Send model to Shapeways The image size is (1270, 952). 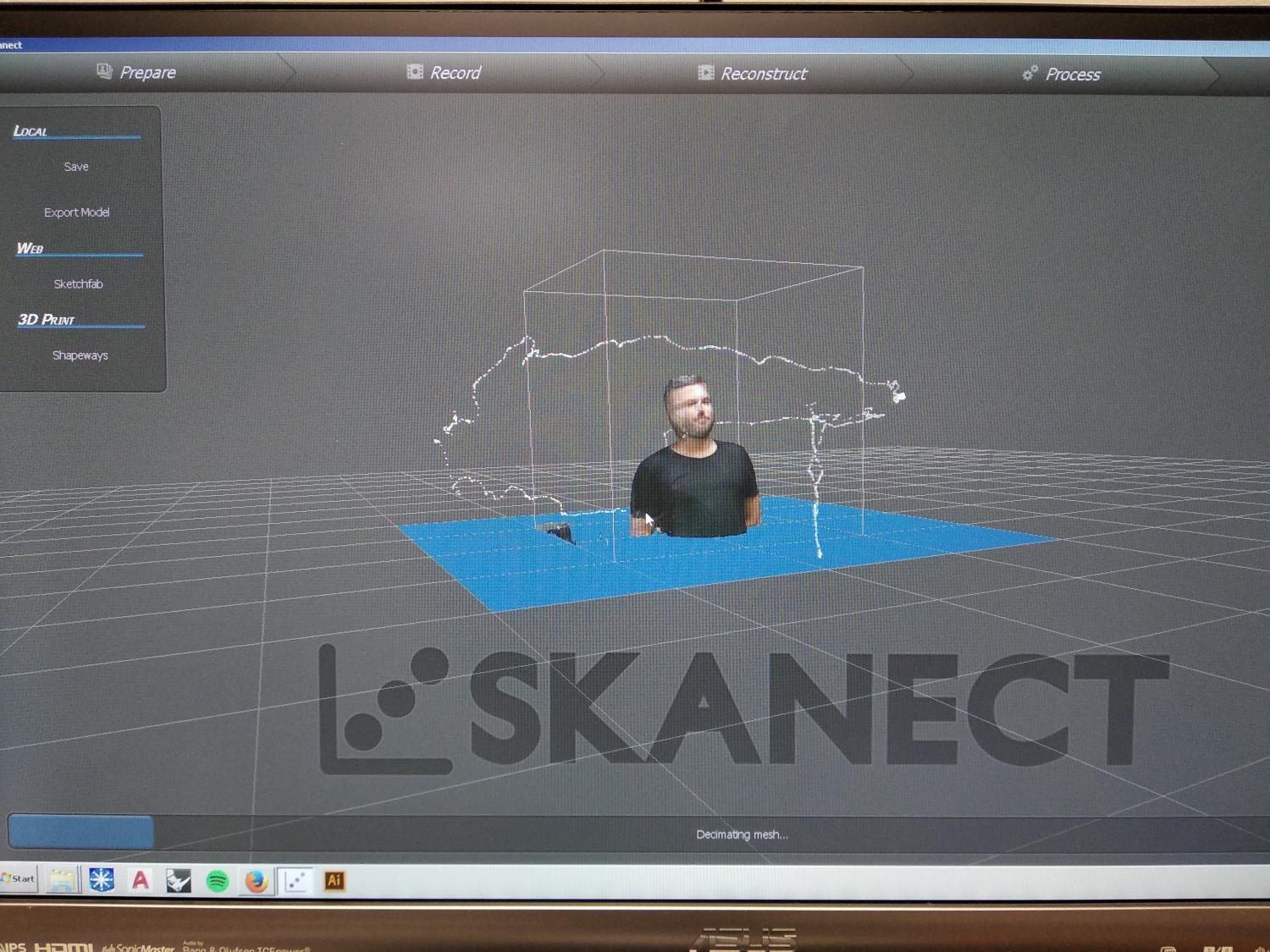[x=80, y=355]
